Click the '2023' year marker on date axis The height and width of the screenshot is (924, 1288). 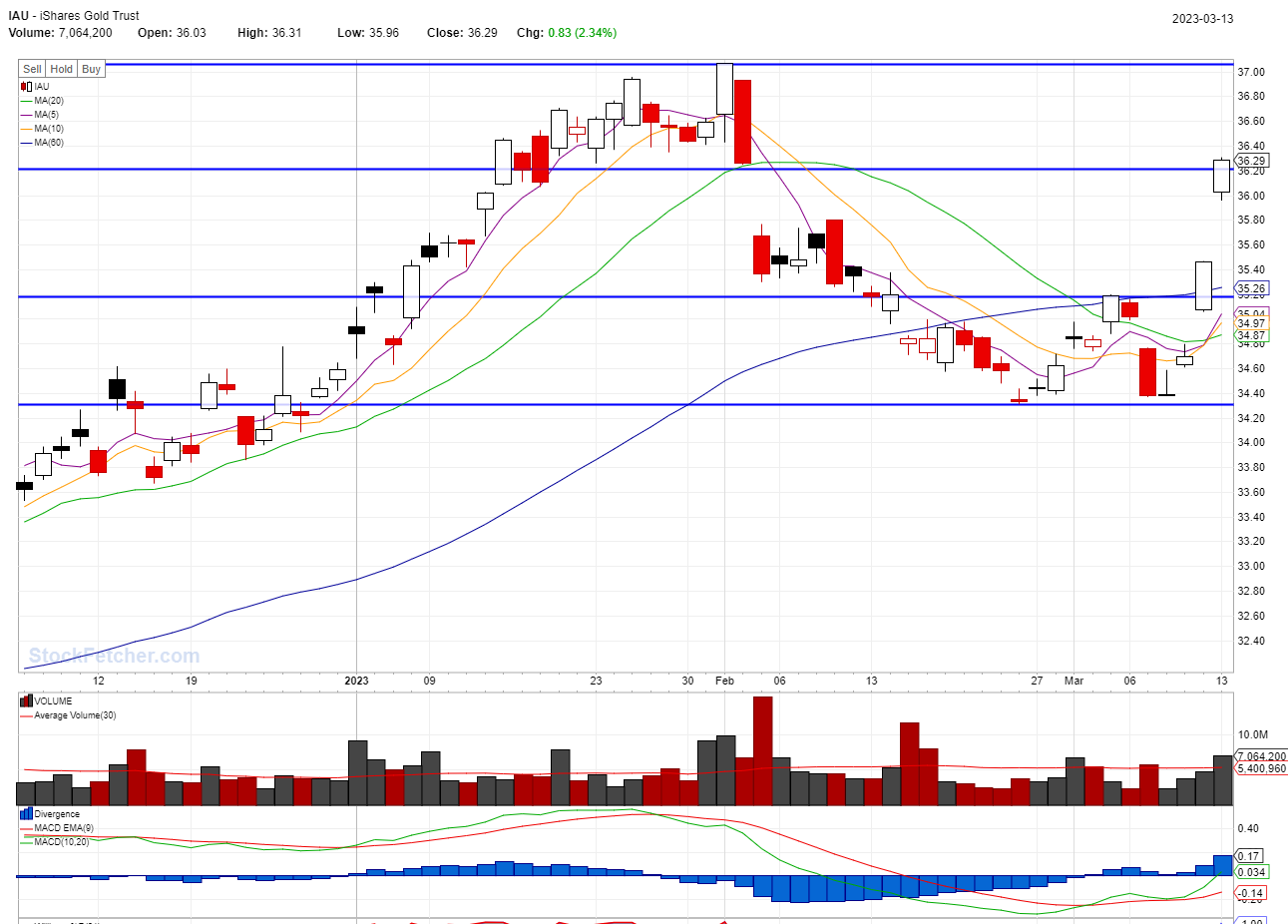[x=356, y=681]
